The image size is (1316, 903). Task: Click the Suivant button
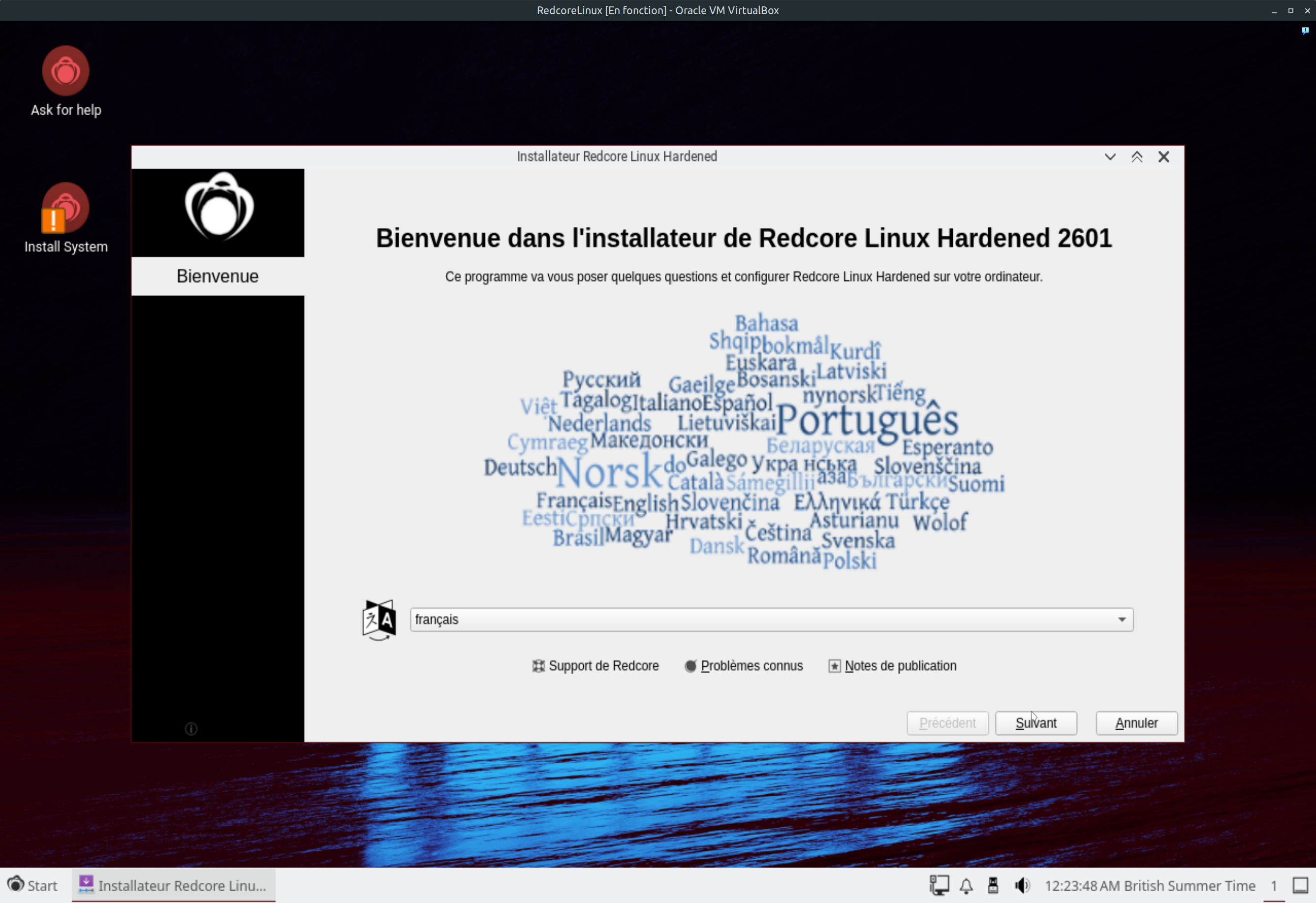click(1035, 723)
